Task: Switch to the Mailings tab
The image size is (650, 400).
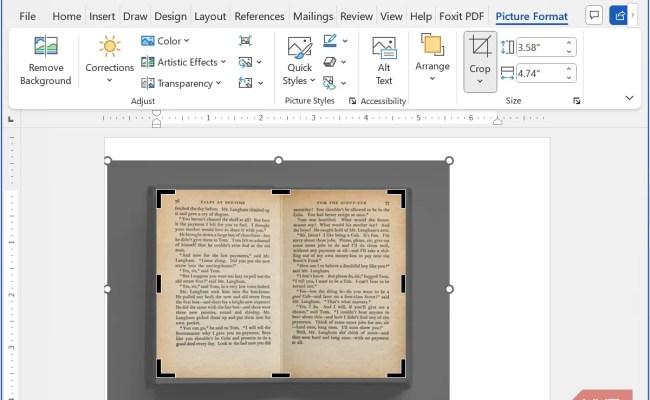Action: [x=313, y=16]
